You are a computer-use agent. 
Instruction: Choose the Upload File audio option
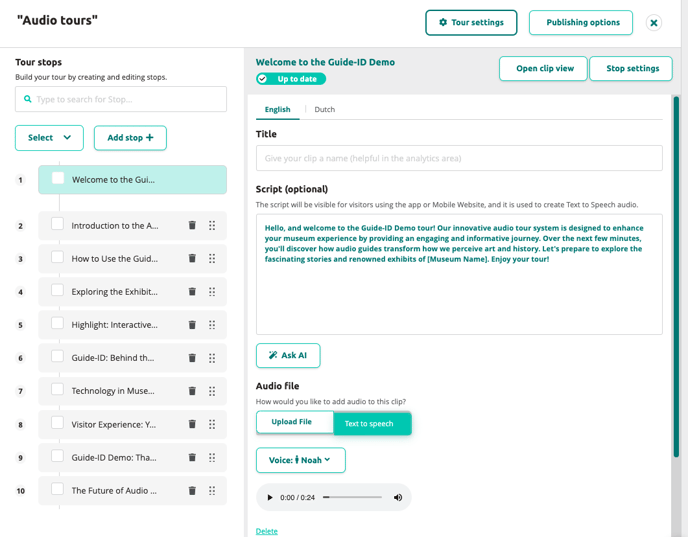pos(295,422)
